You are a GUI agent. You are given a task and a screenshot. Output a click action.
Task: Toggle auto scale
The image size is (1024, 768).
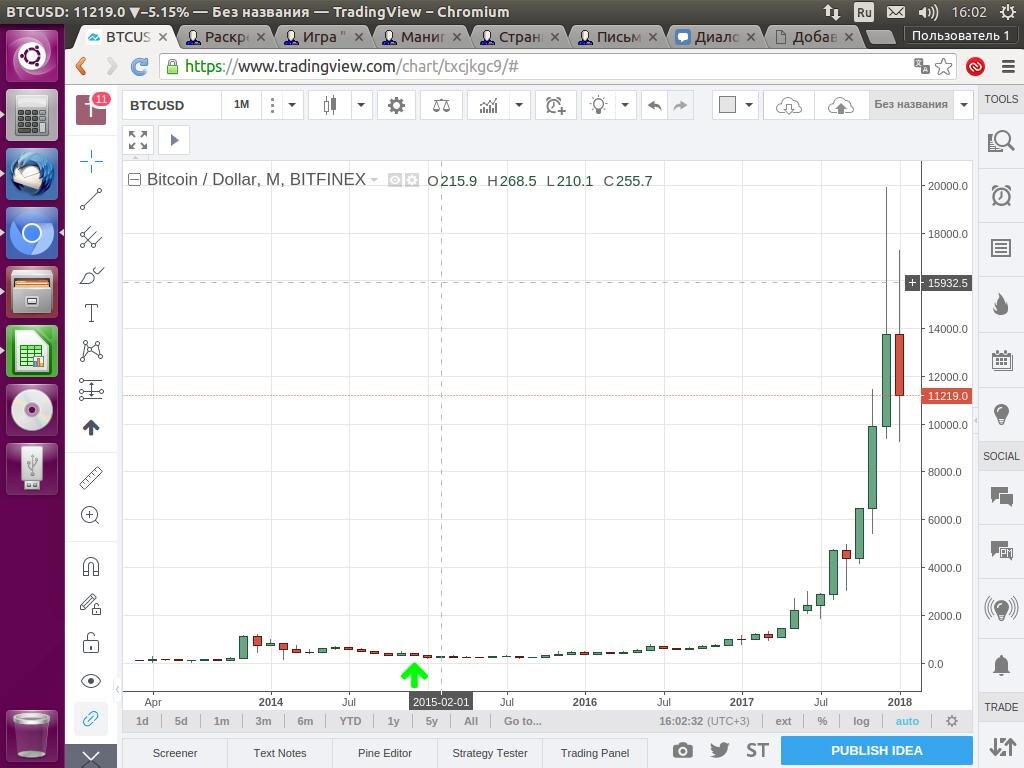(907, 721)
